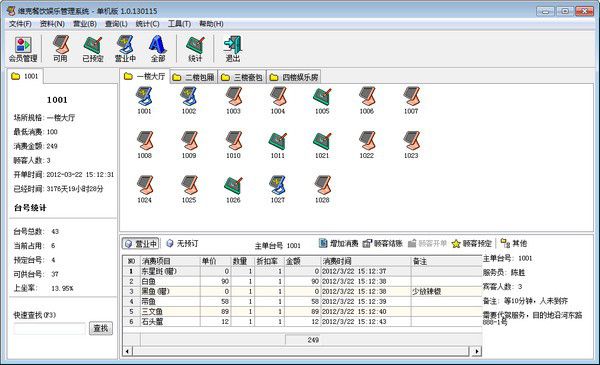The height and width of the screenshot is (365, 600).
Task: Select order row 6 石头蟹
Action: (302, 321)
